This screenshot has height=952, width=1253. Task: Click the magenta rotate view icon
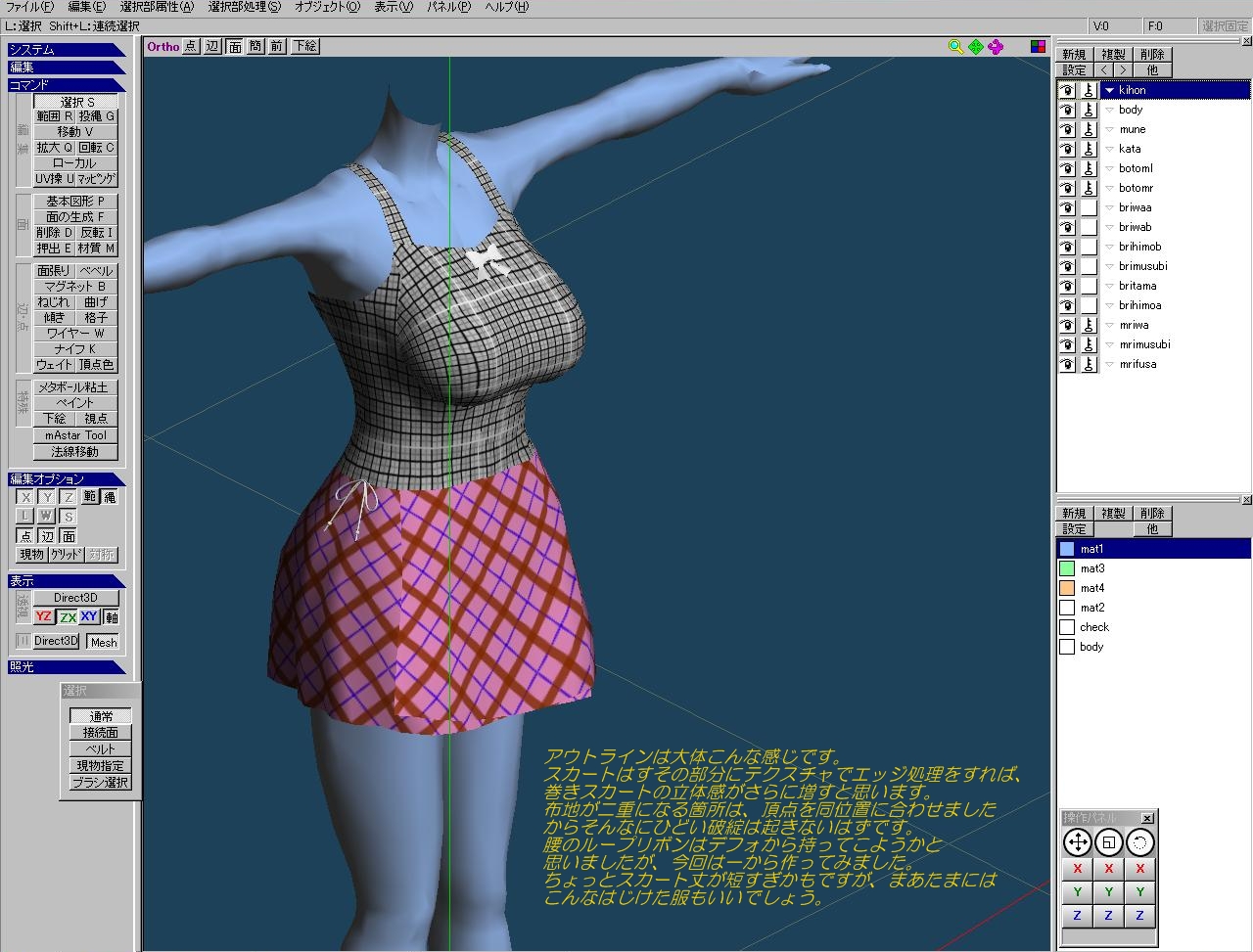tap(996, 46)
